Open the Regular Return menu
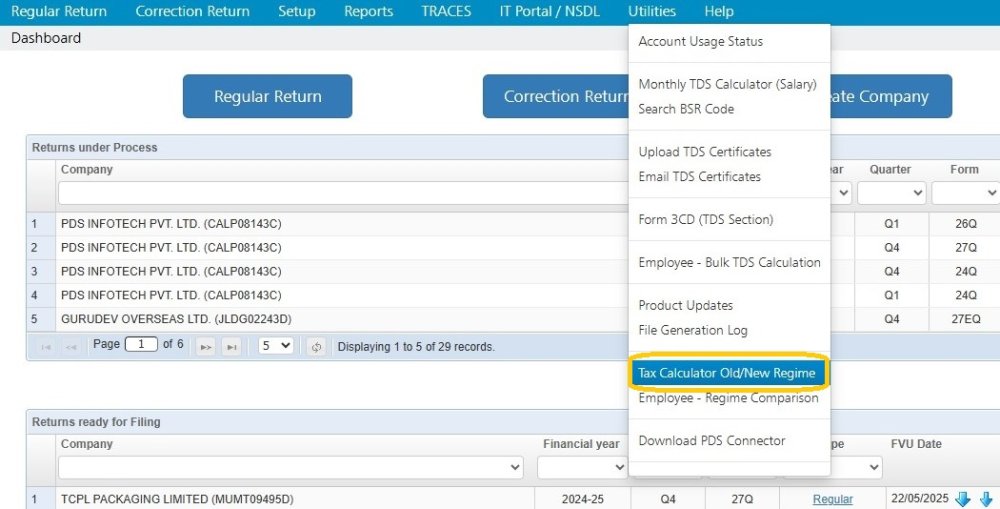 click(59, 11)
